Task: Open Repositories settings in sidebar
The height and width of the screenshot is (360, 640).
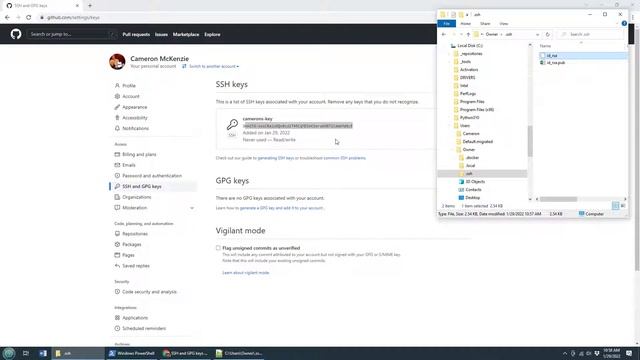Action: coord(135,233)
